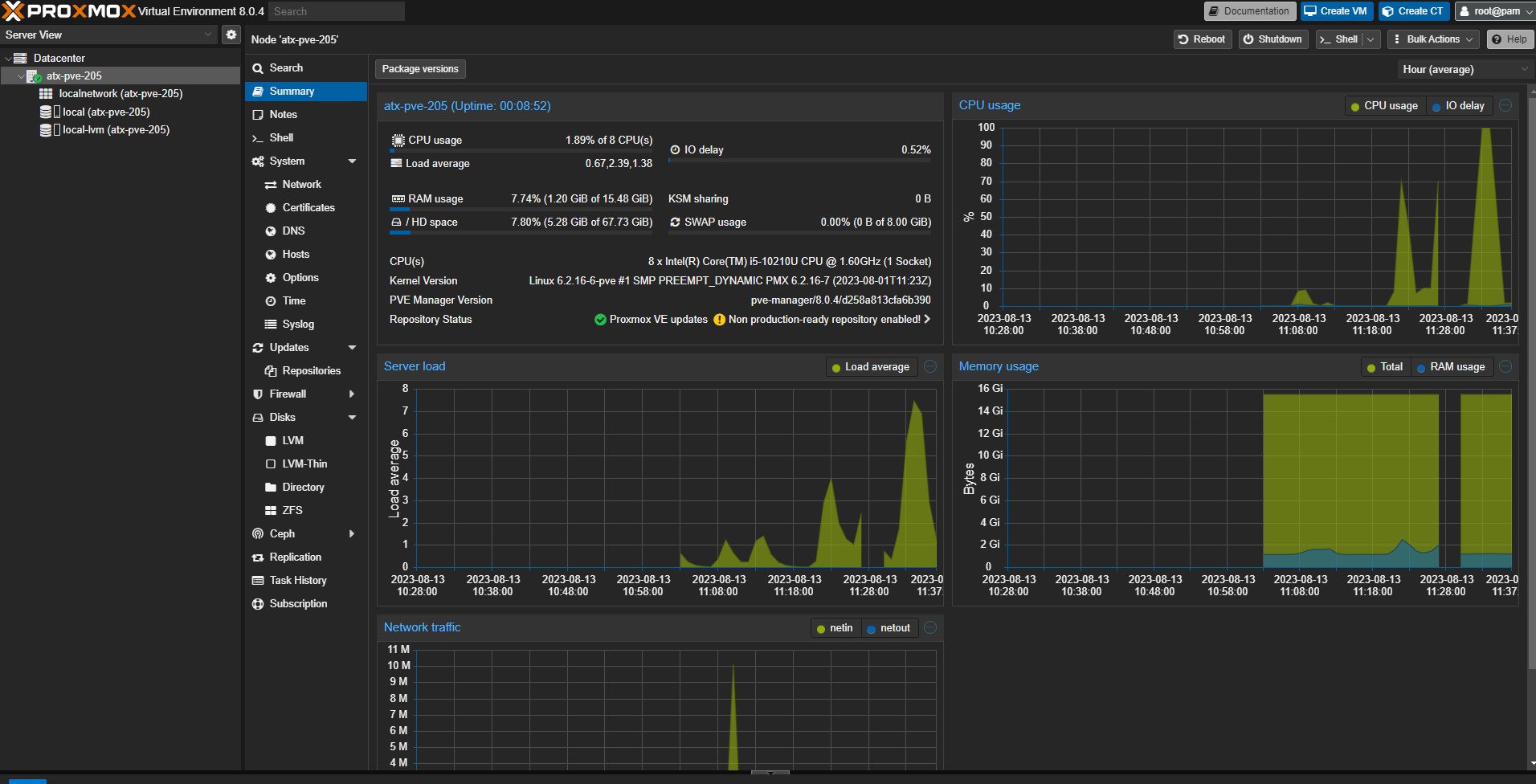Screen dimensions: 1536x784
Task: Collapse the Datacenter tree node
Action: click(8, 59)
